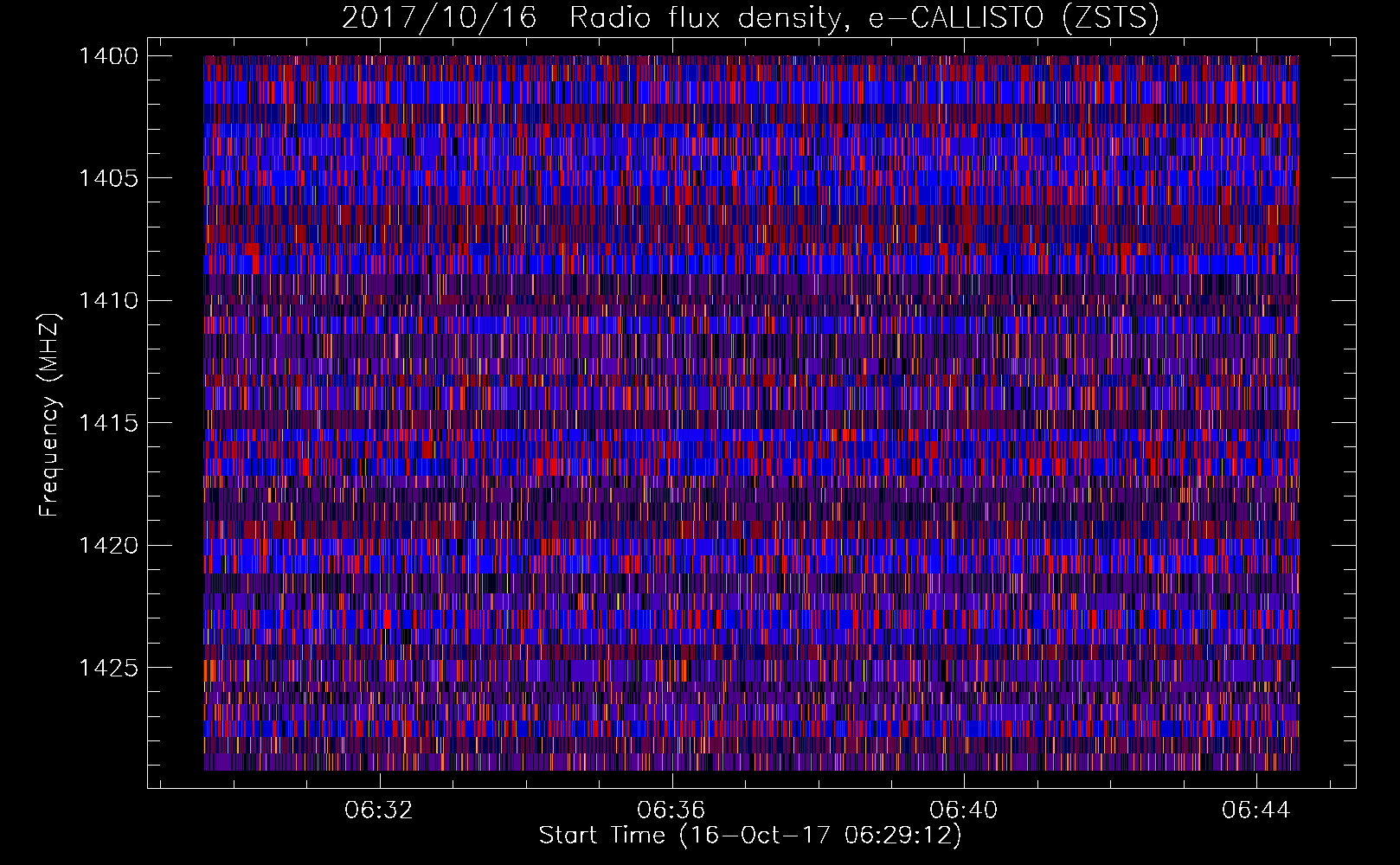Click the 06:40 time tick label

(964, 811)
